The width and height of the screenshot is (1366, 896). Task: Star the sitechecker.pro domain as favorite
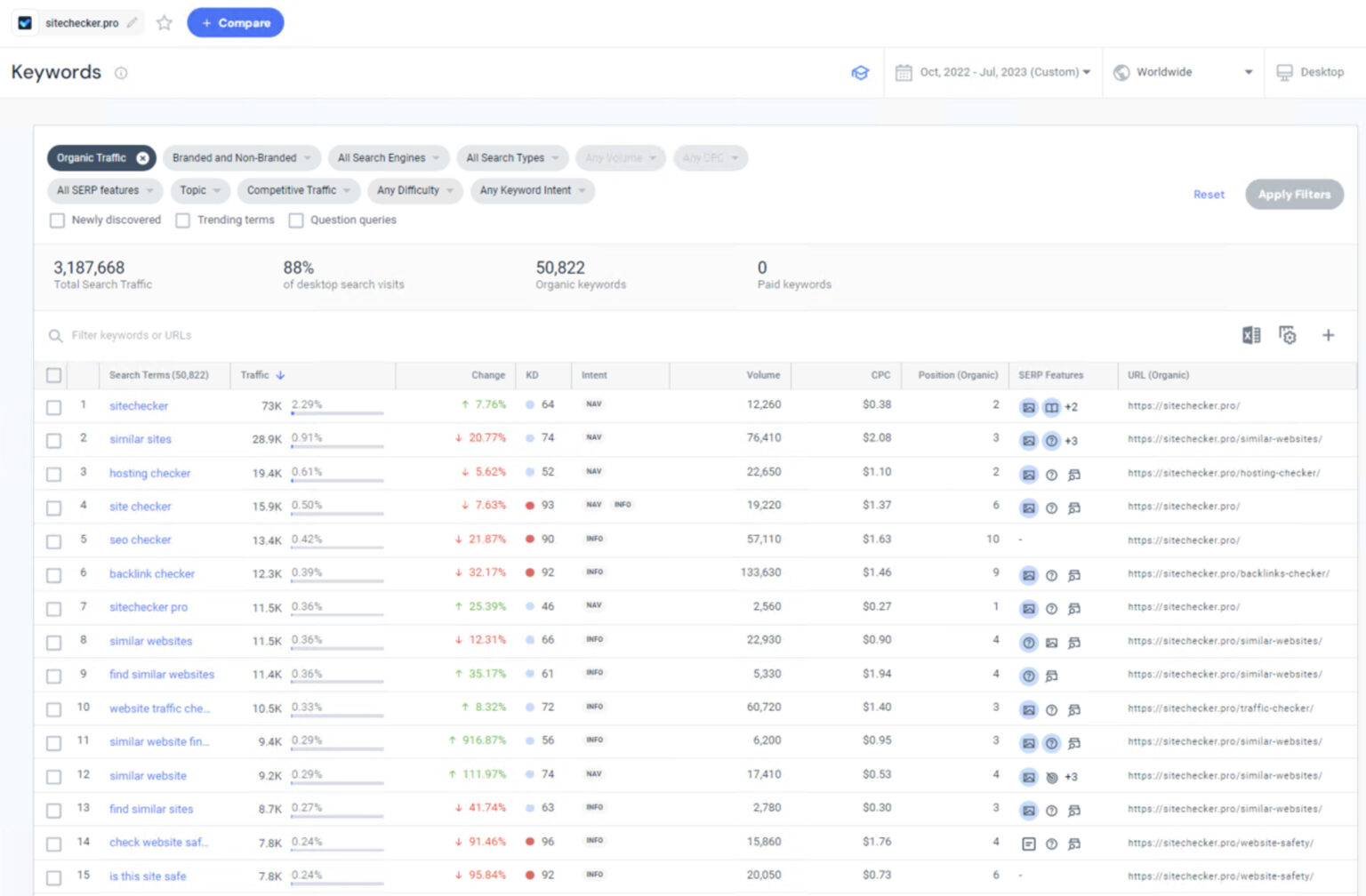coord(164,24)
